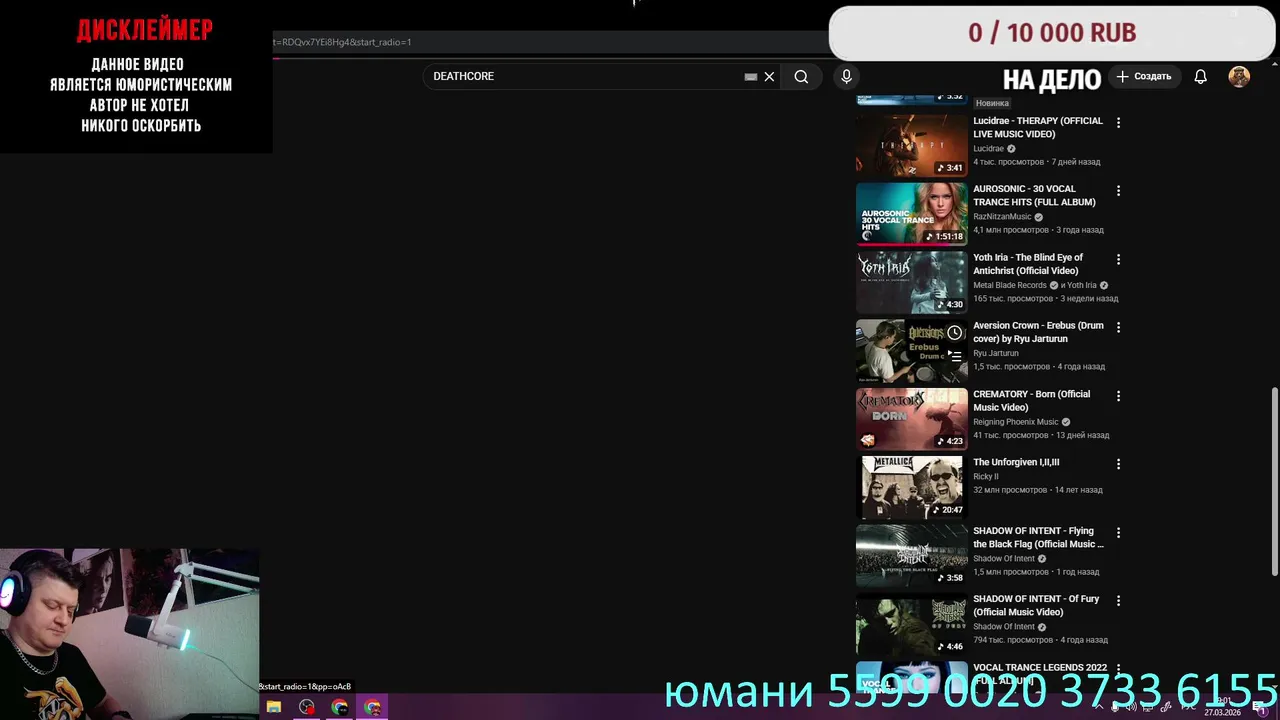Open title 'Lucidrae - THERAPY (OFFICIAL LIVE MUSIC VIDEO)'
Screen dimensions: 1280x720
[x=1038, y=127]
